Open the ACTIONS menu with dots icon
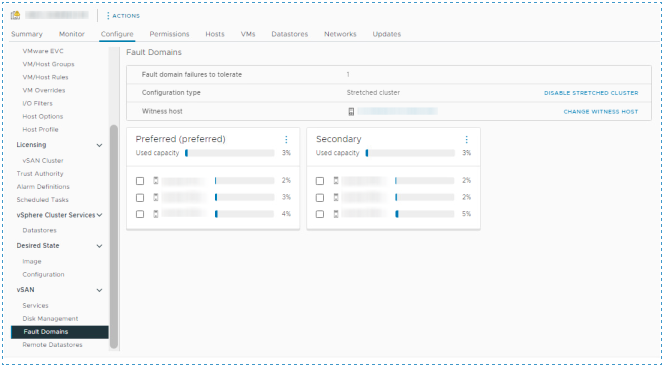This screenshot has width=667, height=368. tap(123, 16)
